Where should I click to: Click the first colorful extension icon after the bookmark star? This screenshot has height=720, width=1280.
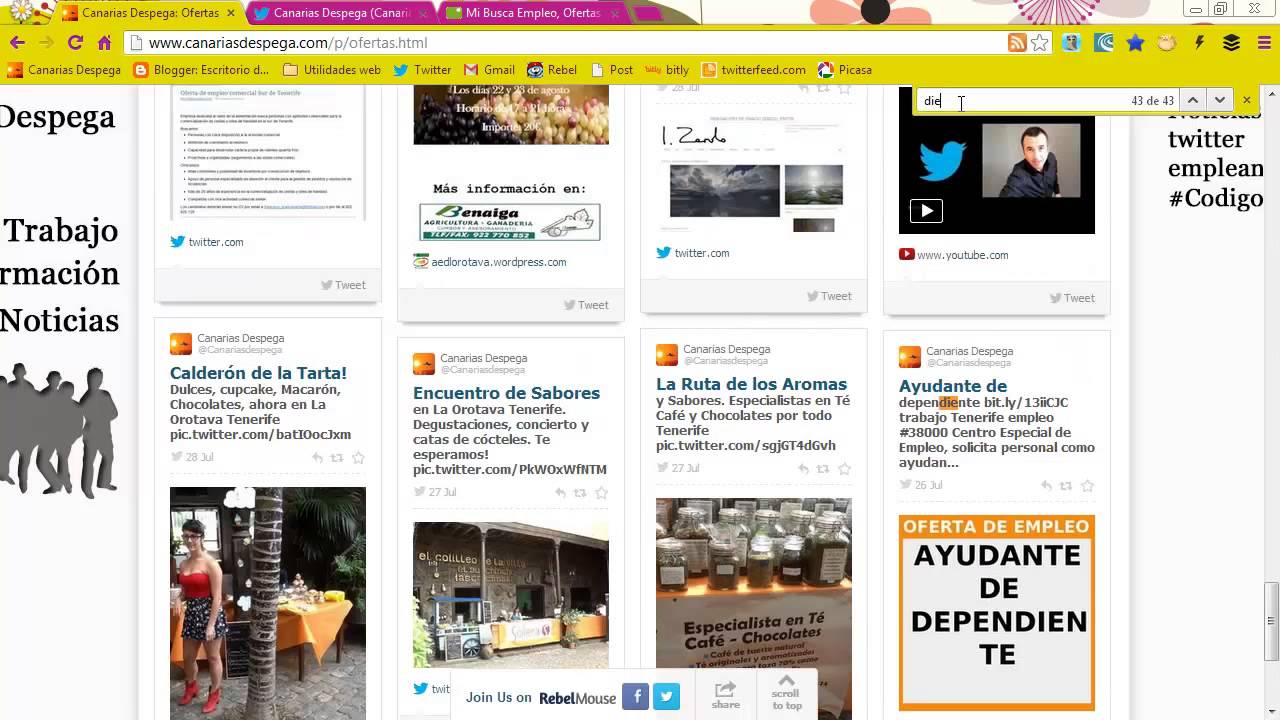click(x=1072, y=43)
